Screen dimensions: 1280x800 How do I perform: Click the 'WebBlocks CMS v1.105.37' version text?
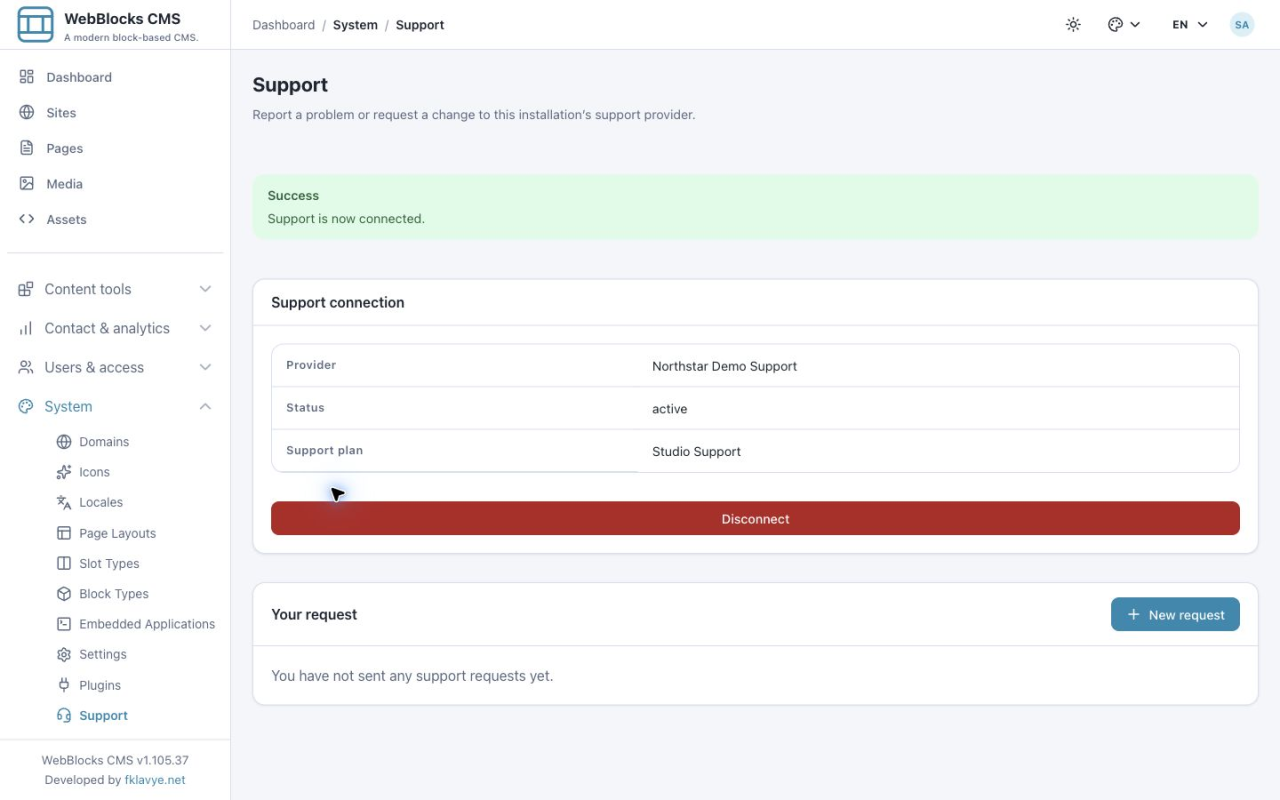(x=115, y=760)
